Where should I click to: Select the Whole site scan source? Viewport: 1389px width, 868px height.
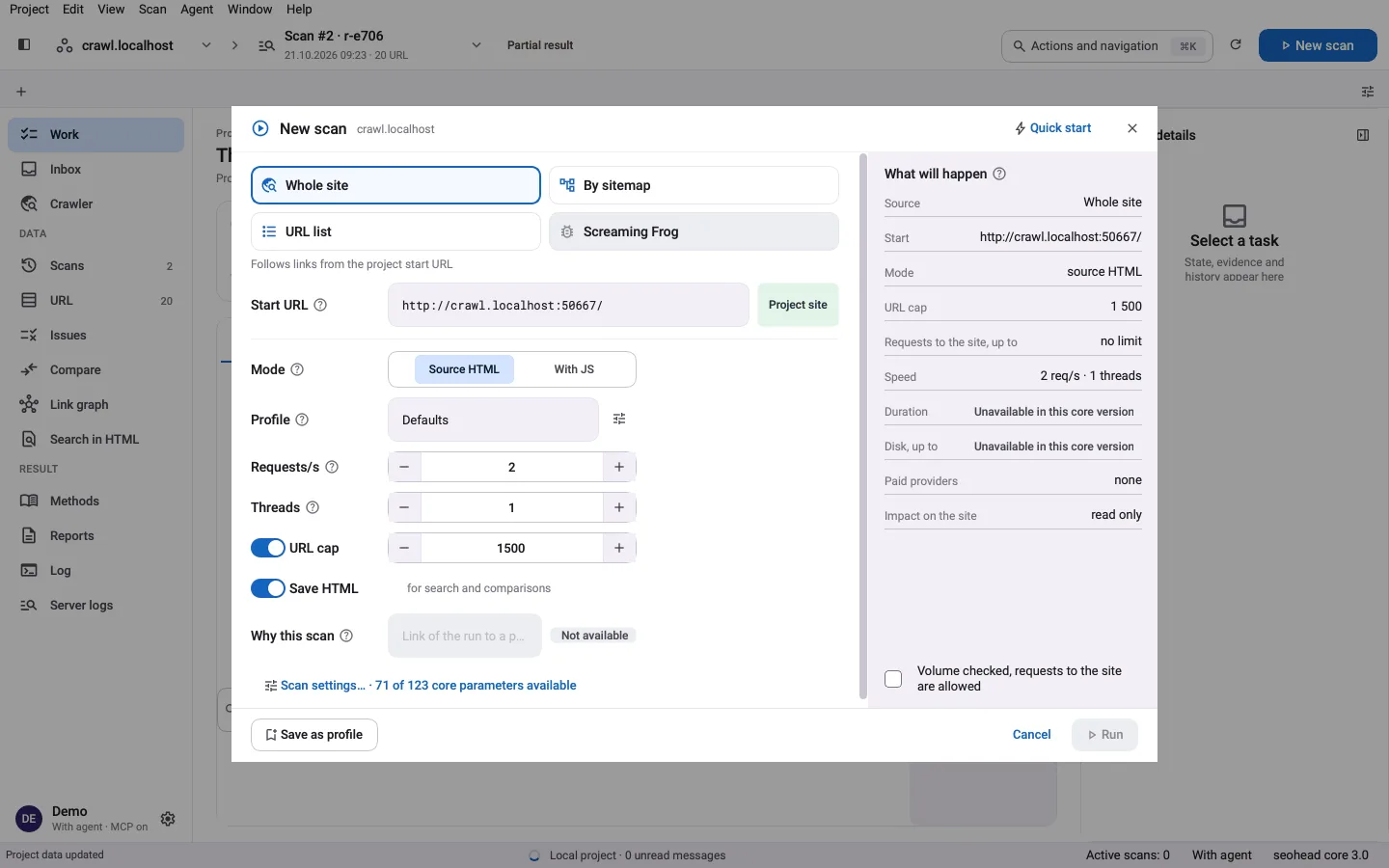point(395,185)
